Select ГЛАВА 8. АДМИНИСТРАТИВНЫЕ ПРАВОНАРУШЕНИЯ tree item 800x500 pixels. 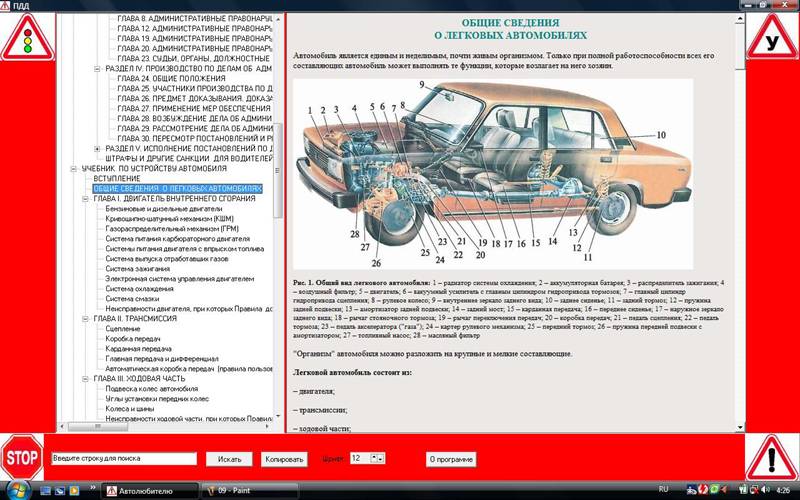tap(194, 18)
